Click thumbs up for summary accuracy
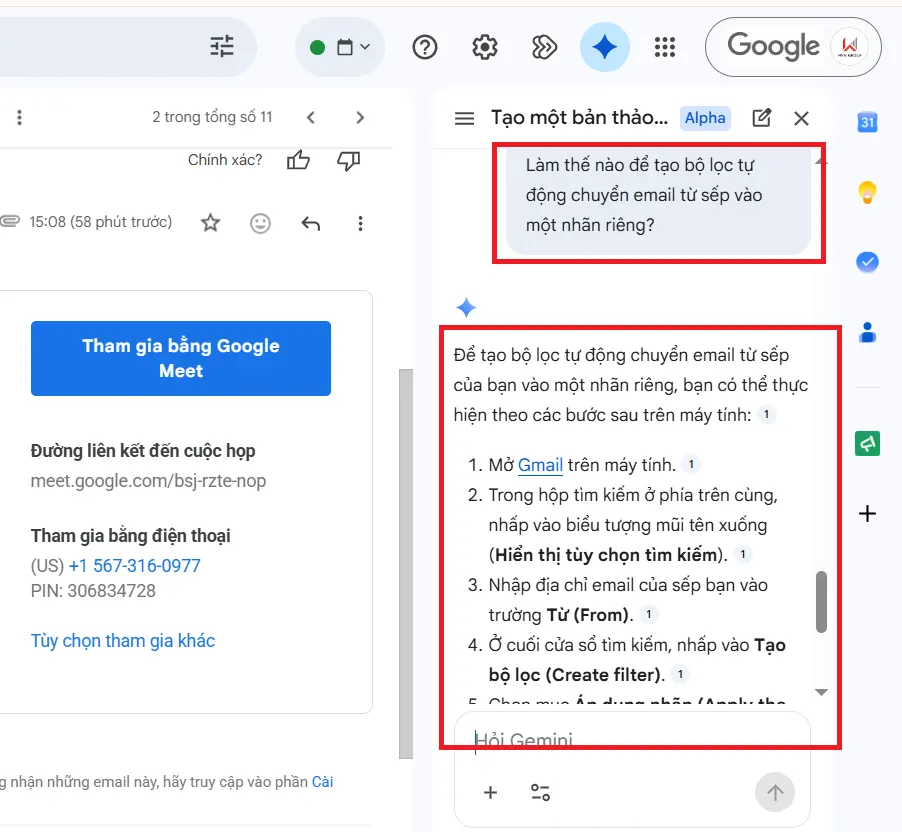This screenshot has width=902, height=832. tap(298, 160)
